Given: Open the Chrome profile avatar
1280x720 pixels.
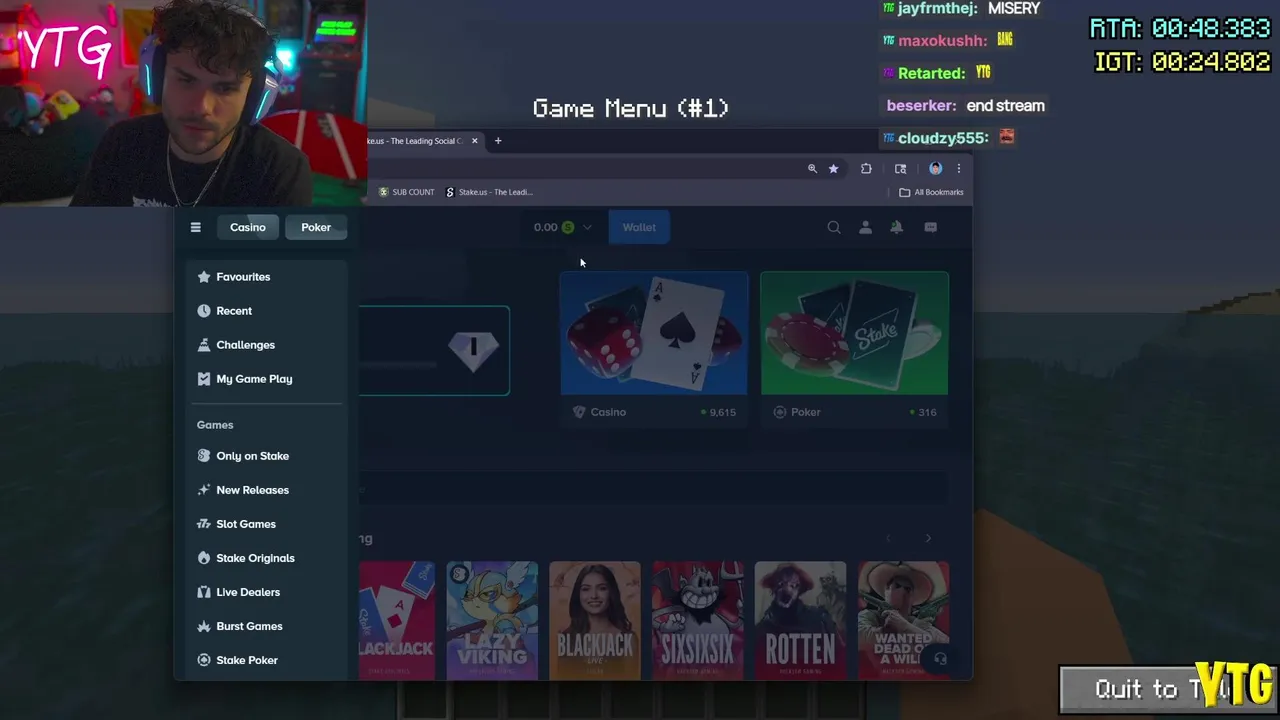Looking at the screenshot, I should coord(935,169).
